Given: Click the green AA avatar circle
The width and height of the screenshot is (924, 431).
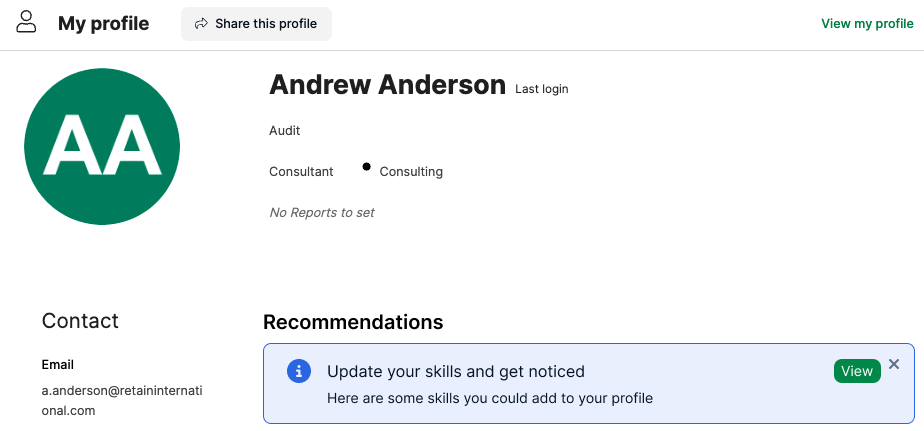Looking at the screenshot, I should (102, 146).
